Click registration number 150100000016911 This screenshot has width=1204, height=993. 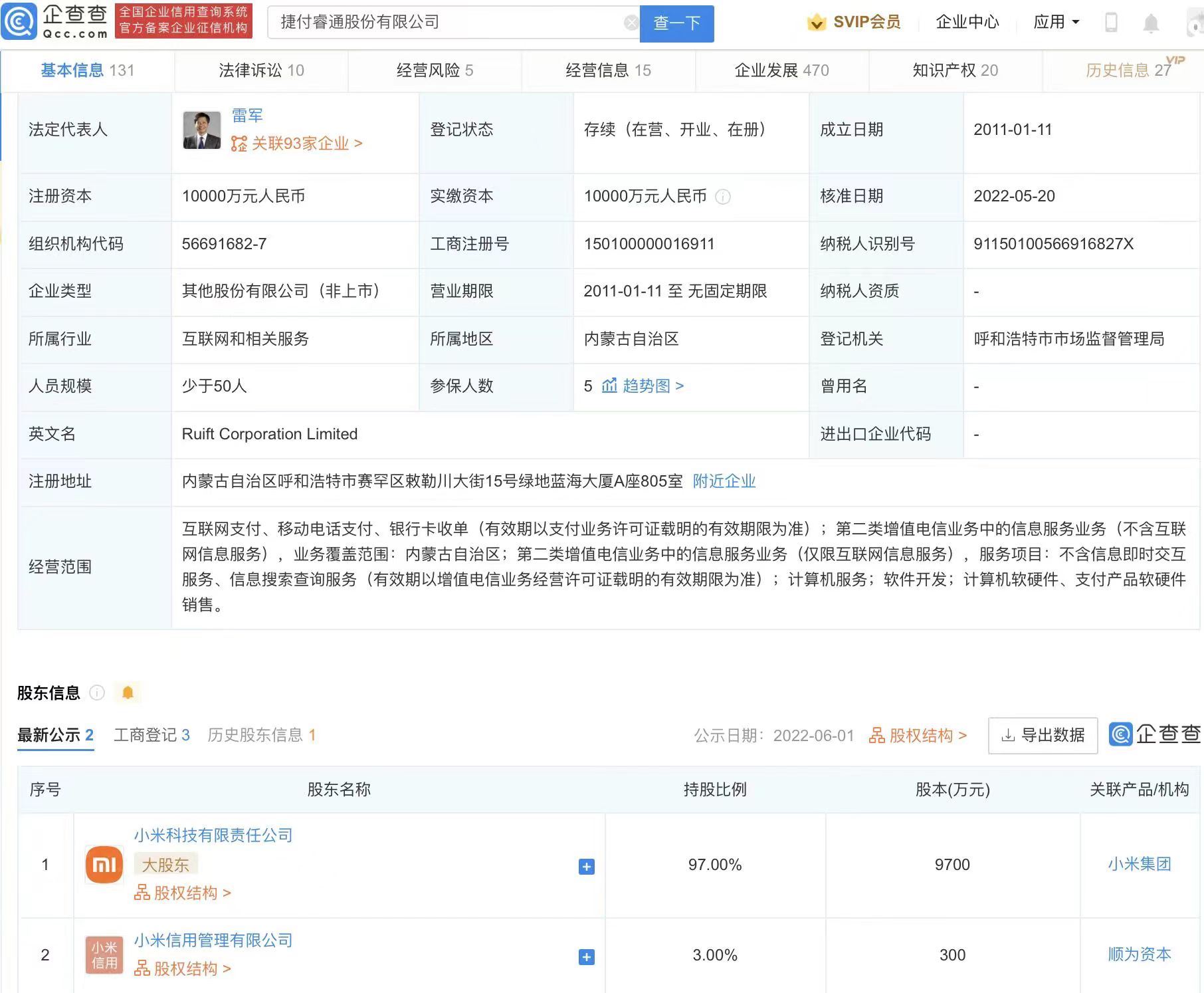click(649, 244)
